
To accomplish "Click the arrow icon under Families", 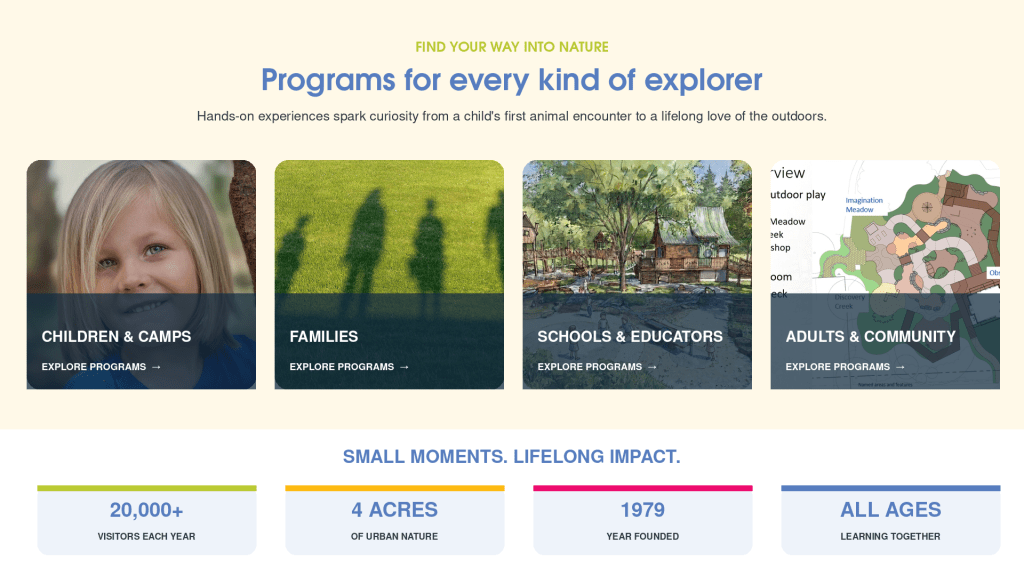I will pyautogui.click(x=404, y=367).
